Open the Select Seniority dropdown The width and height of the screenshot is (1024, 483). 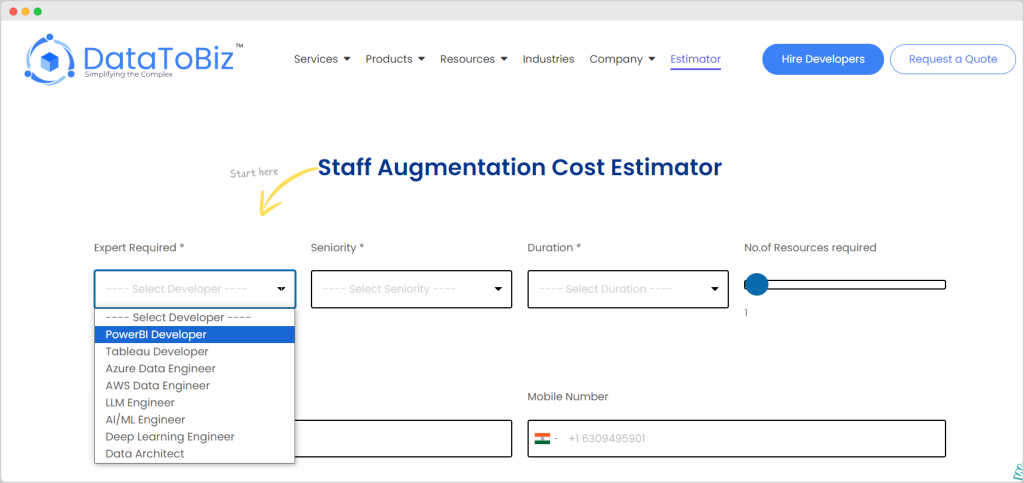pyautogui.click(x=411, y=289)
